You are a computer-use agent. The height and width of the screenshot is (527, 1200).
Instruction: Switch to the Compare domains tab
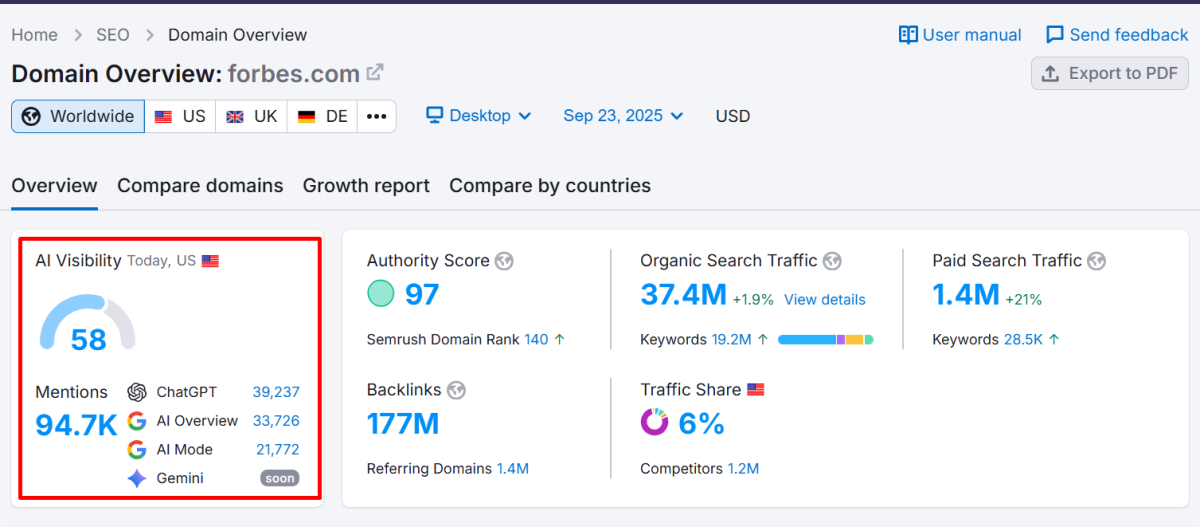click(x=200, y=186)
